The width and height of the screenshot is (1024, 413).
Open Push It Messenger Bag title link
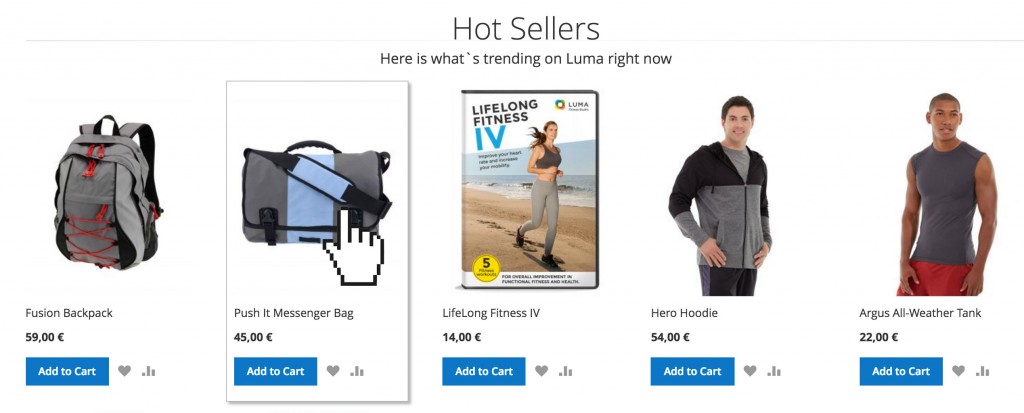[294, 313]
